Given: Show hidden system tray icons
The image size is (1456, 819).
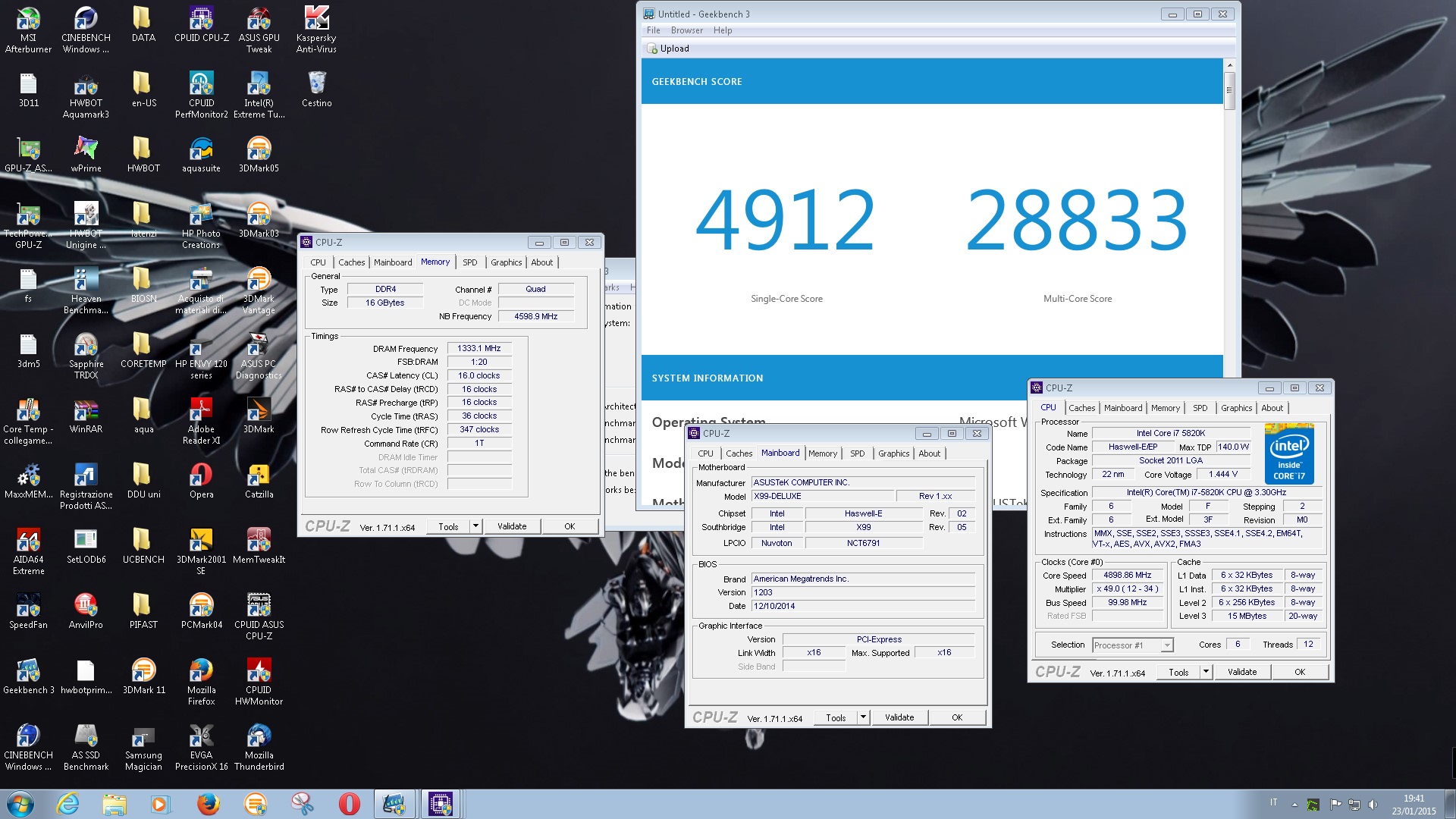Looking at the screenshot, I should point(1294,805).
